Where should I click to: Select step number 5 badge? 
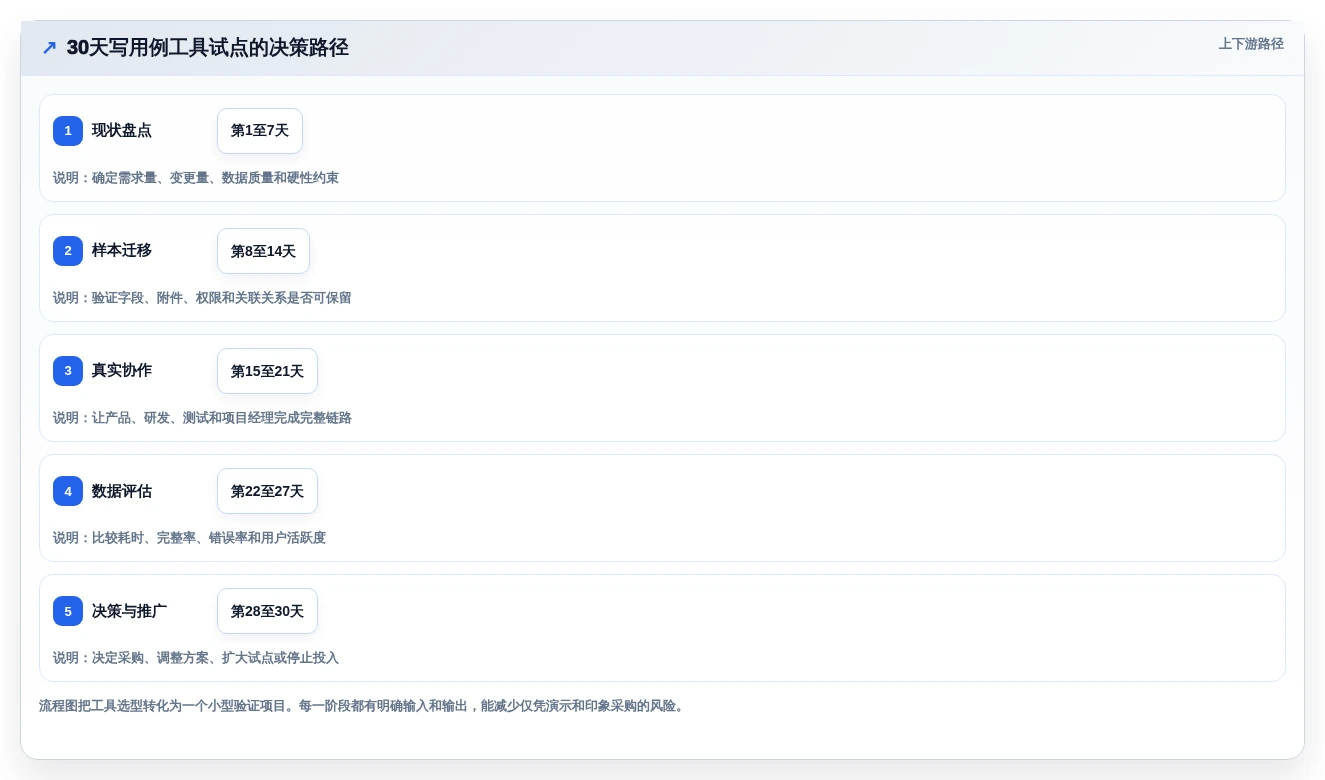coord(68,611)
